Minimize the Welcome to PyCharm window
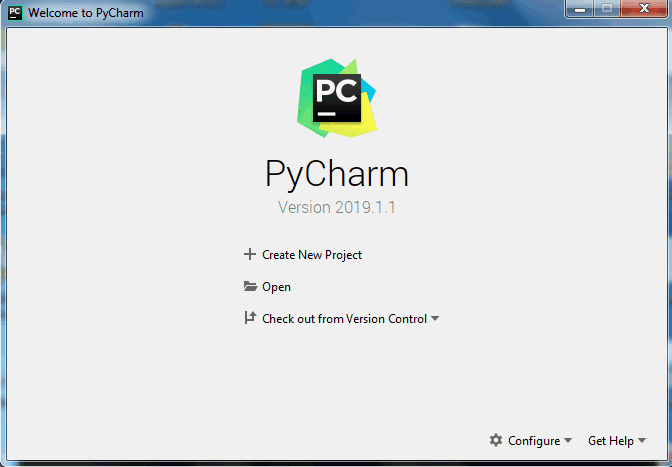 [x=580, y=9]
